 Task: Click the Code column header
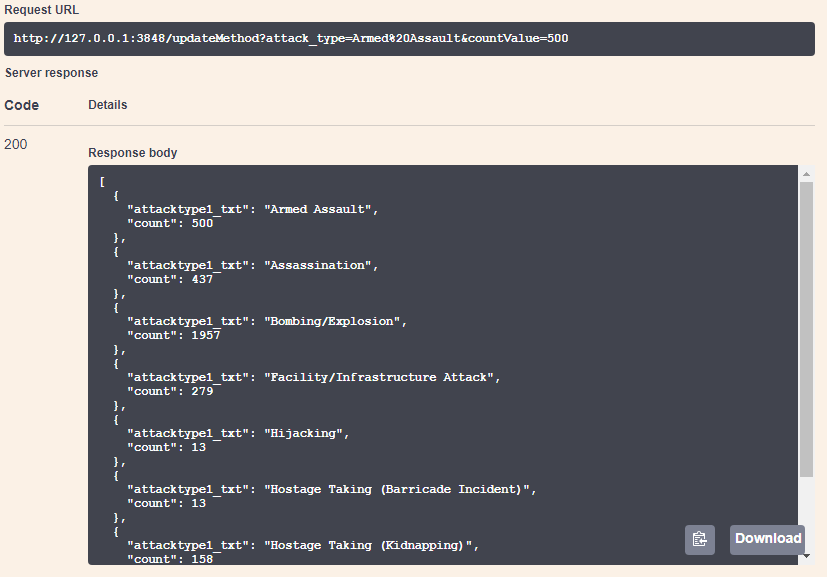click(22, 105)
